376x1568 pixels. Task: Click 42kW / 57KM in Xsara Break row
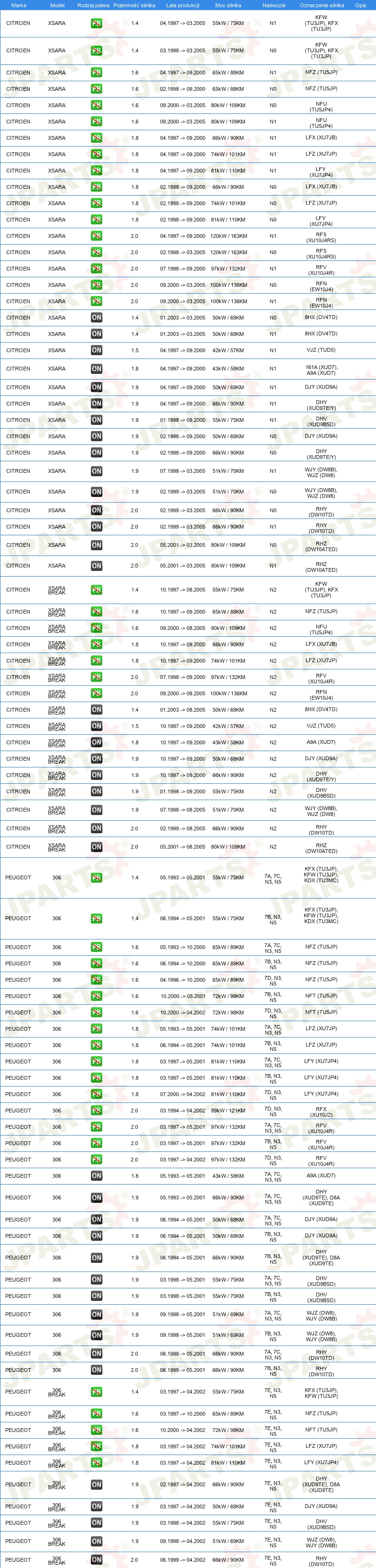coord(228,726)
